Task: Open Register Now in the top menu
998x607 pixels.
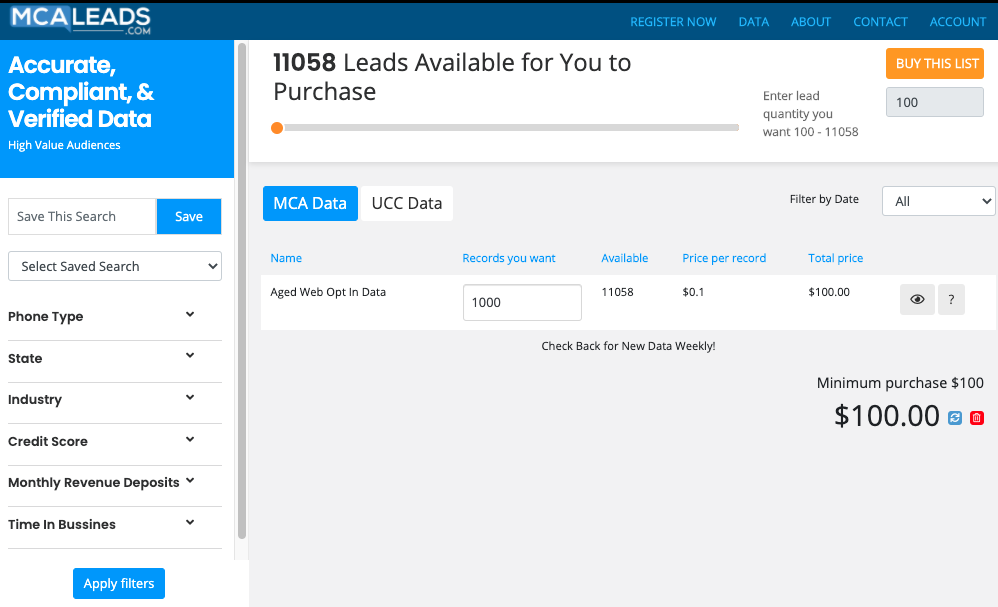Action: click(673, 22)
